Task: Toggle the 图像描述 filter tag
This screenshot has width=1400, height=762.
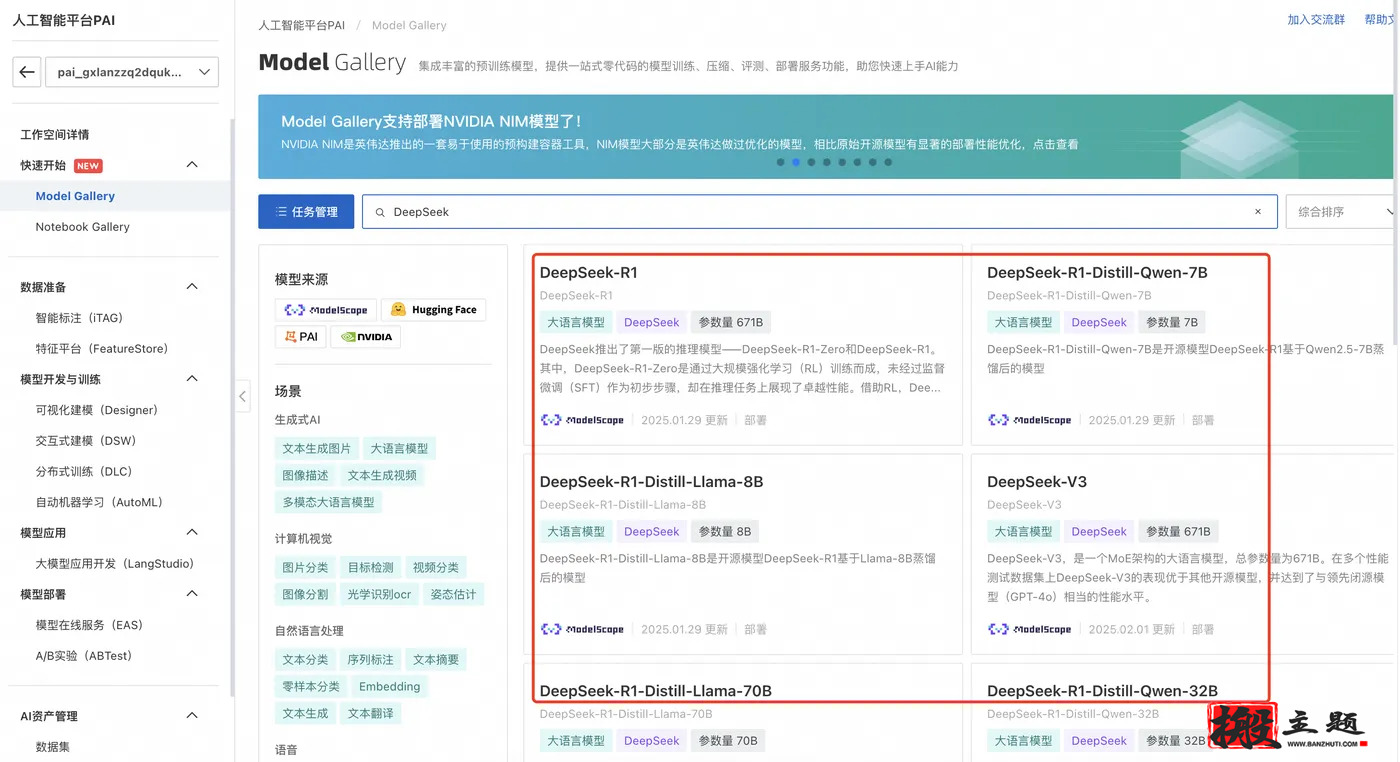Action: point(305,476)
